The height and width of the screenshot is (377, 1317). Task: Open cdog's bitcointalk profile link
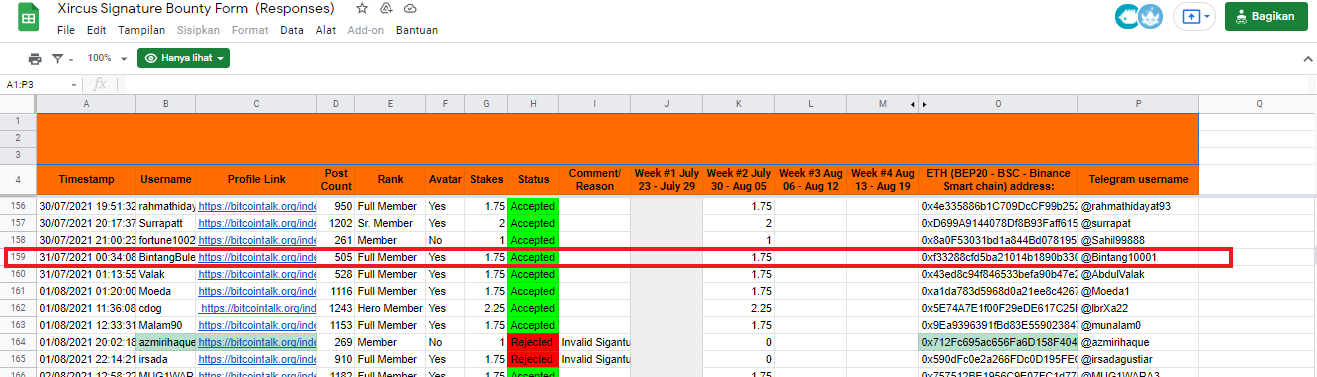coord(257,308)
